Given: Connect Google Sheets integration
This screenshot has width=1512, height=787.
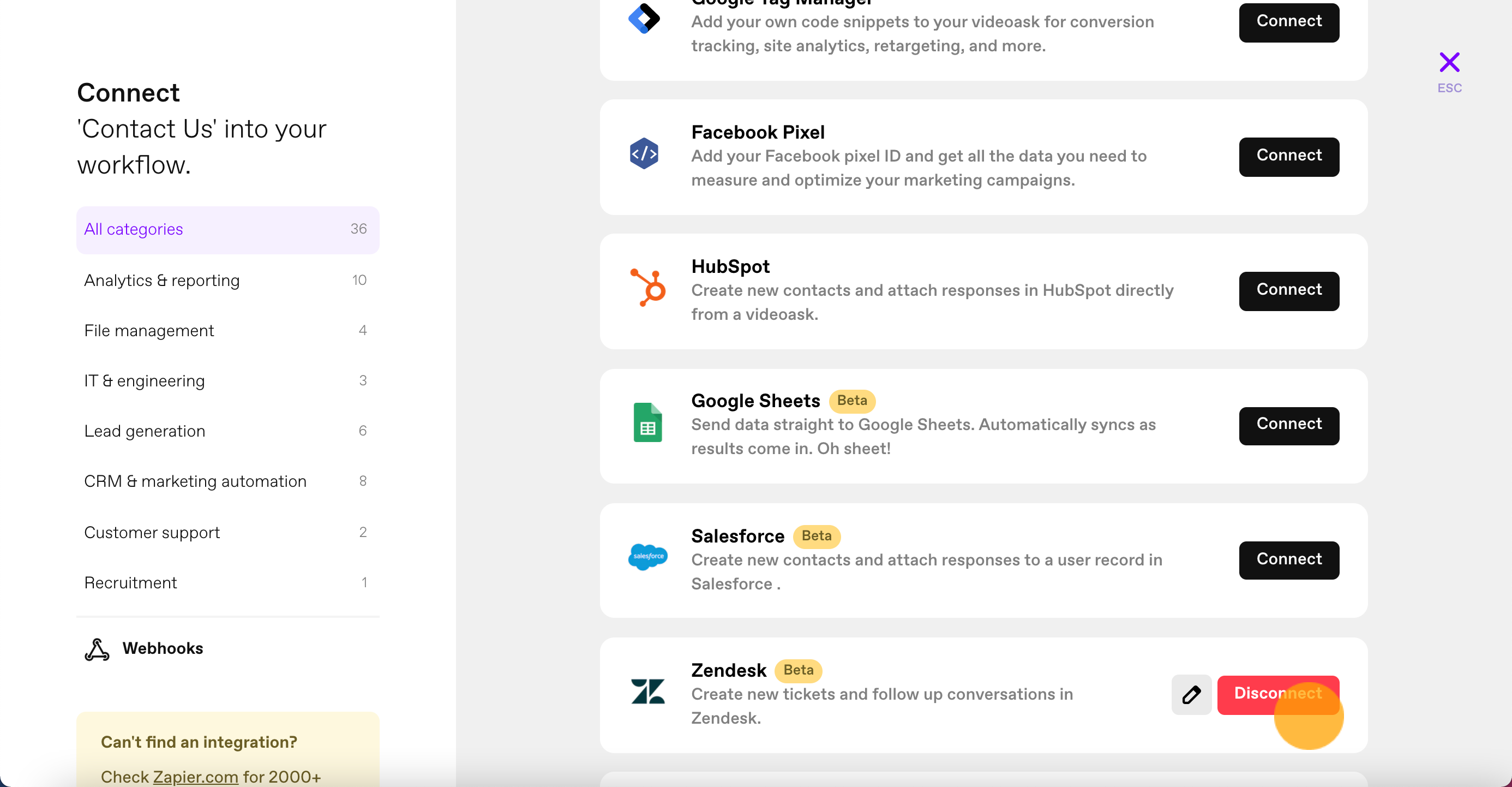Looking at the screenshot, I should [x=1289, y=425].
